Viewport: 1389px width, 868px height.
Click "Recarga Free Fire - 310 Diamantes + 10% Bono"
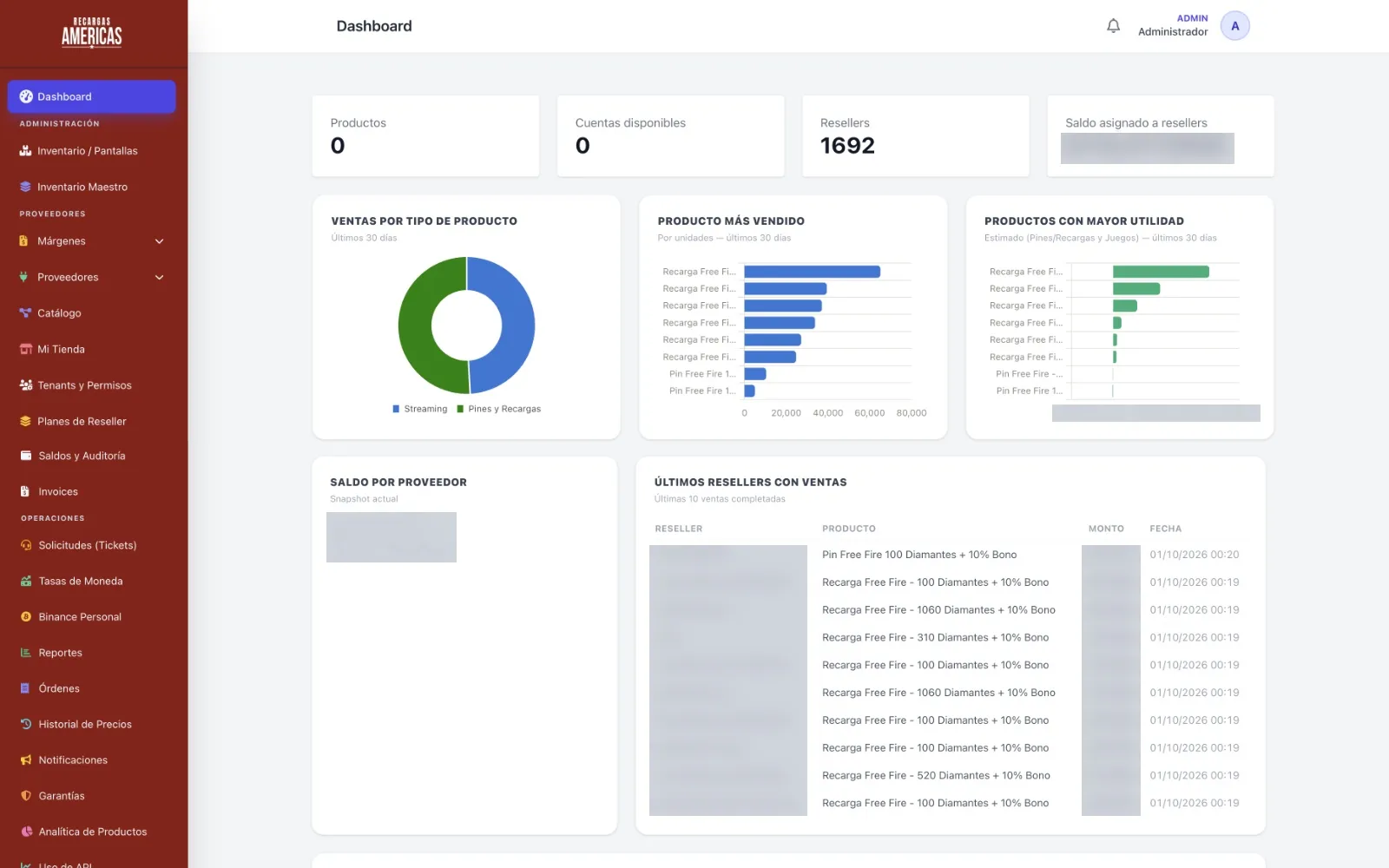(936, 638)
